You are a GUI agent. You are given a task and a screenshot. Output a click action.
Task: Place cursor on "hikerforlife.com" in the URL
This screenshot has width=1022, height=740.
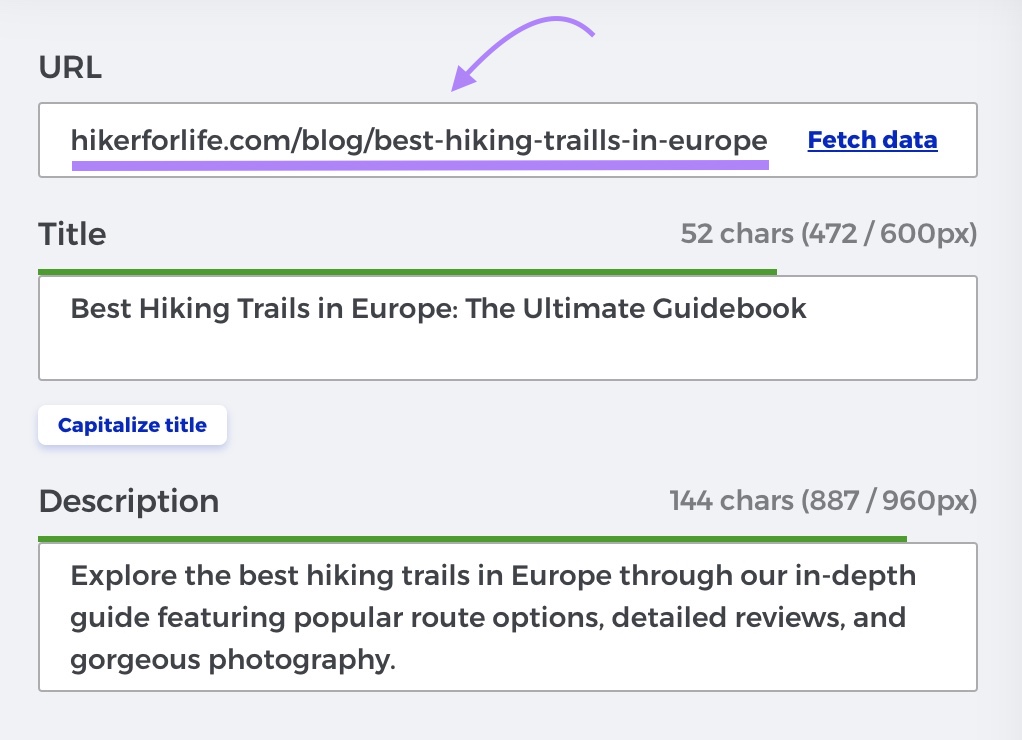(x=178, y=141)
